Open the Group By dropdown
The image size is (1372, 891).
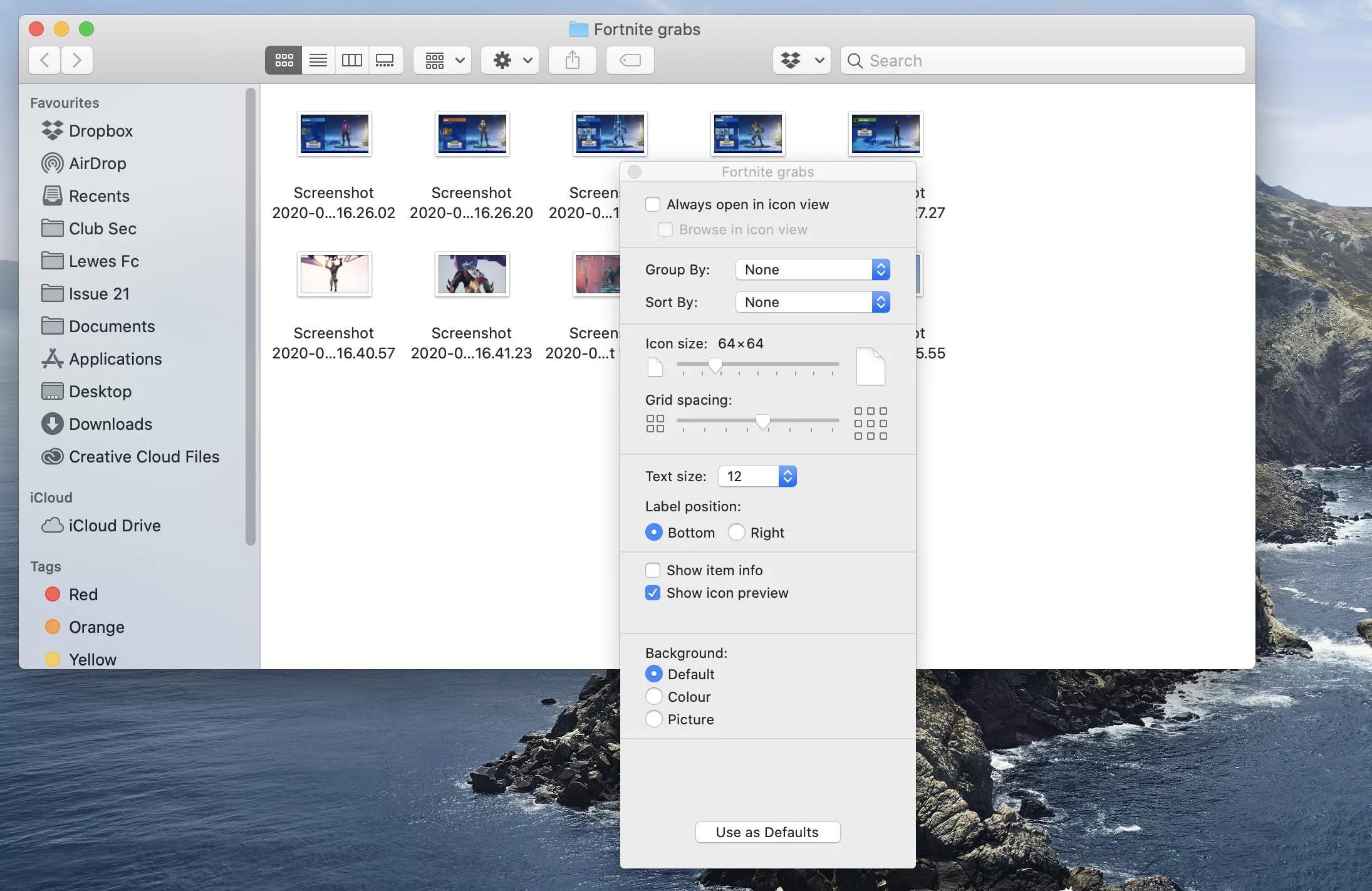(811, 269)
